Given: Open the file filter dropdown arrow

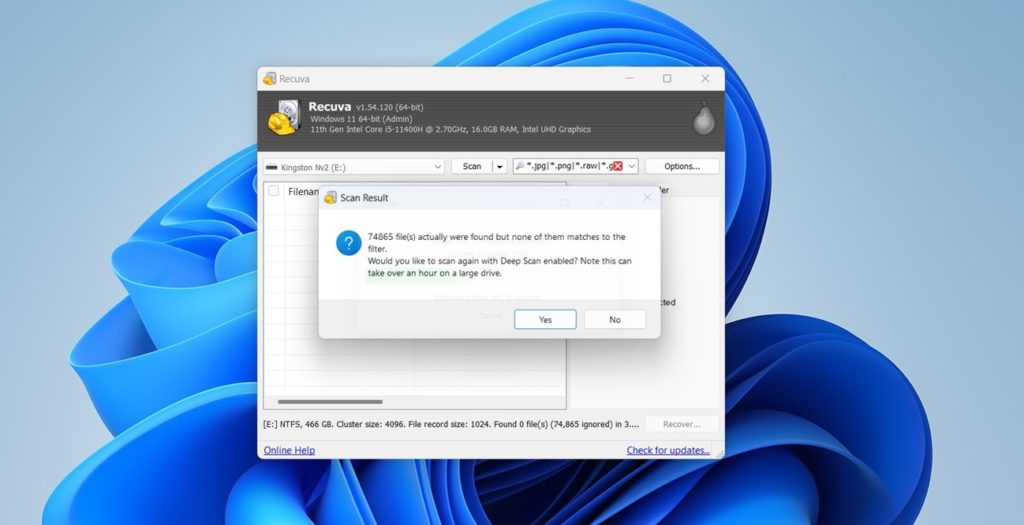Looking at the screenshot, I should (632, 167).
